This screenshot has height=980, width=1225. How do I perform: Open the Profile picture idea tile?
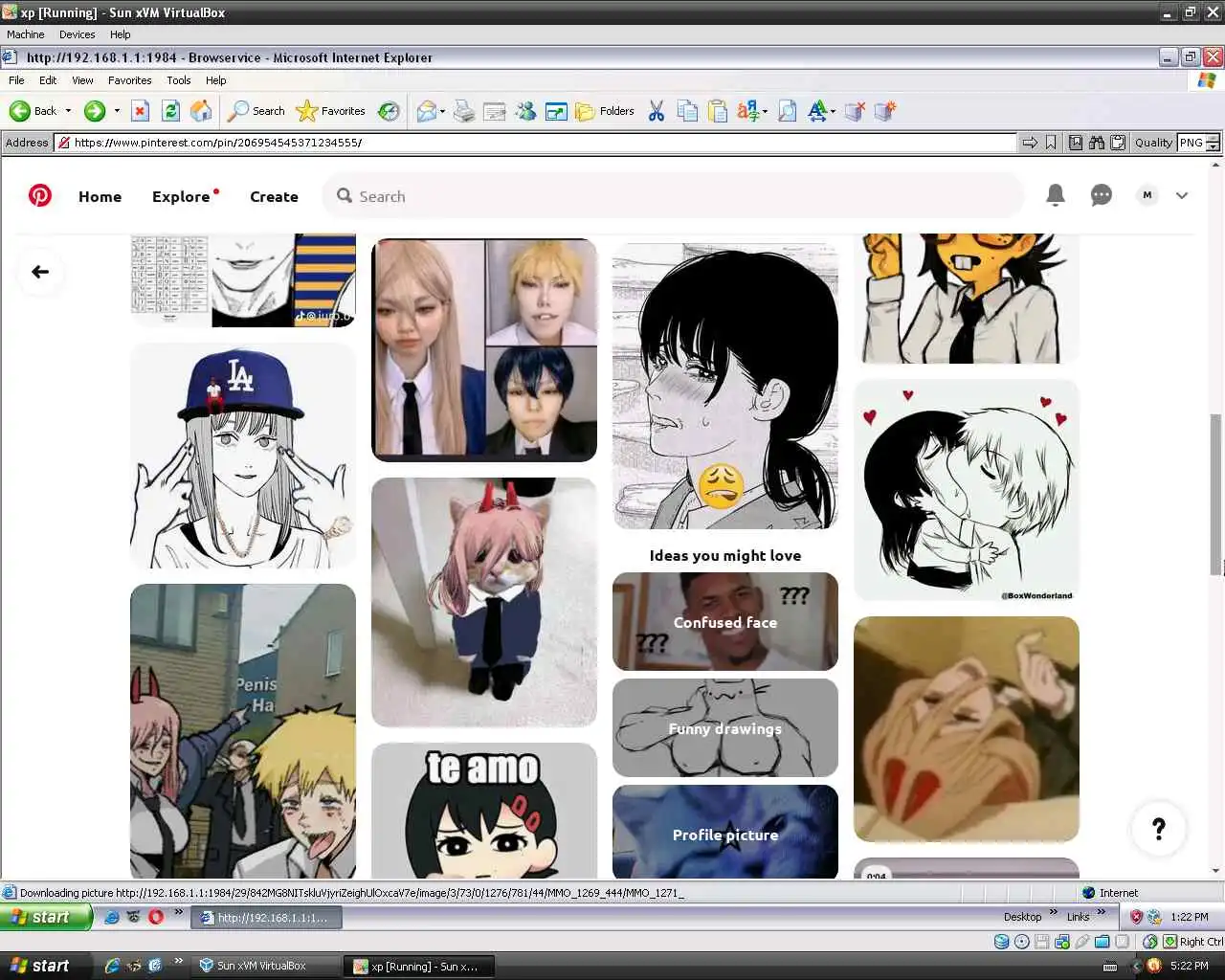click(x=725, y=832)
